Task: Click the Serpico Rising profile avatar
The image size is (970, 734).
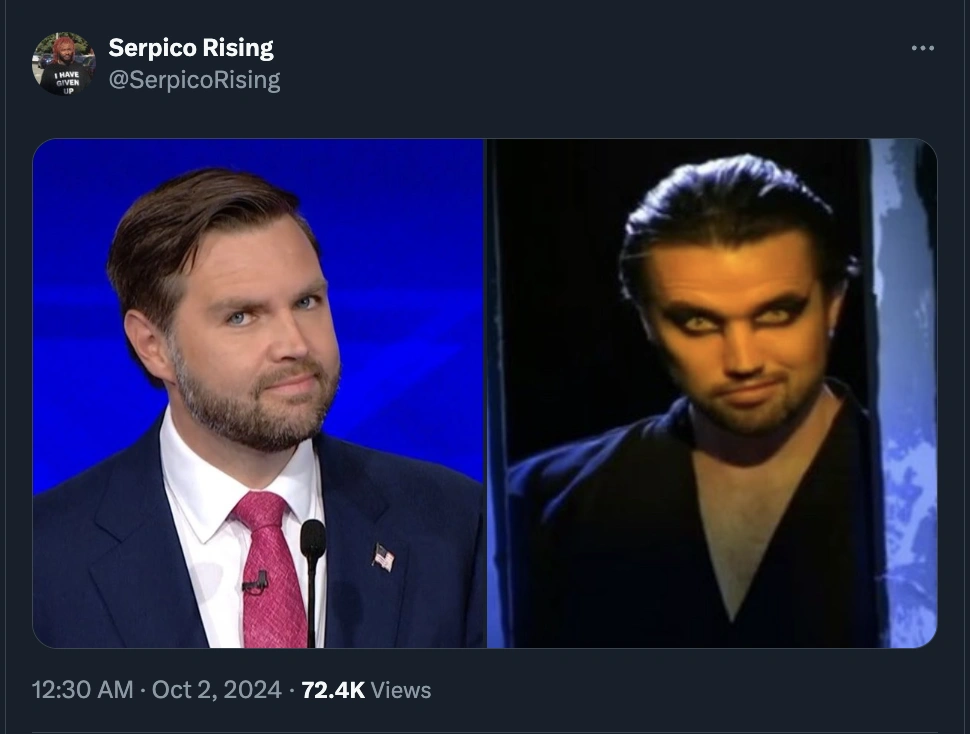Action: coord(63,63)
